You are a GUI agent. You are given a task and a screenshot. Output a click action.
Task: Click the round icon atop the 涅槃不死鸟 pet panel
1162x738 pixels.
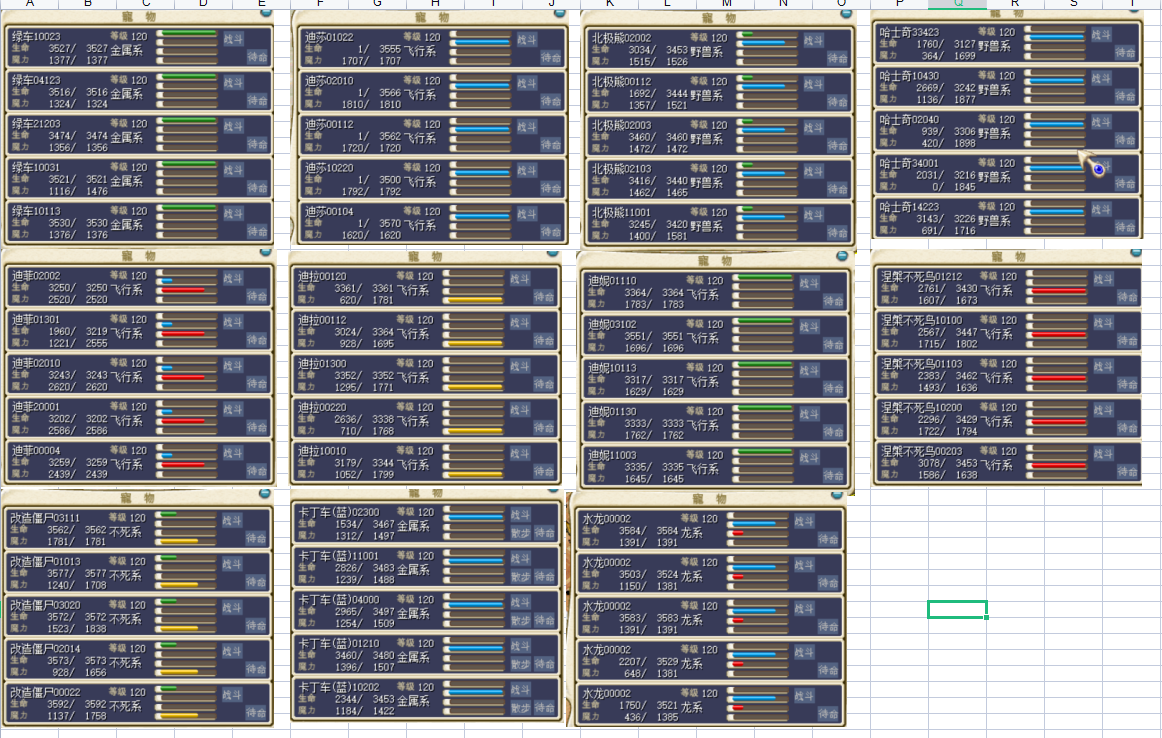click(1135, 253)
